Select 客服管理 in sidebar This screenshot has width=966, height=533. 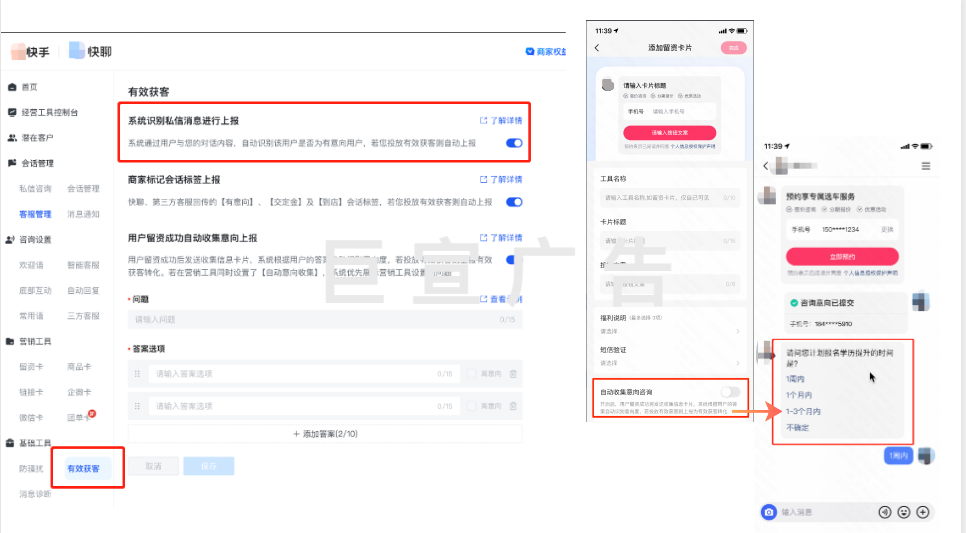click(x=35, y=214)
